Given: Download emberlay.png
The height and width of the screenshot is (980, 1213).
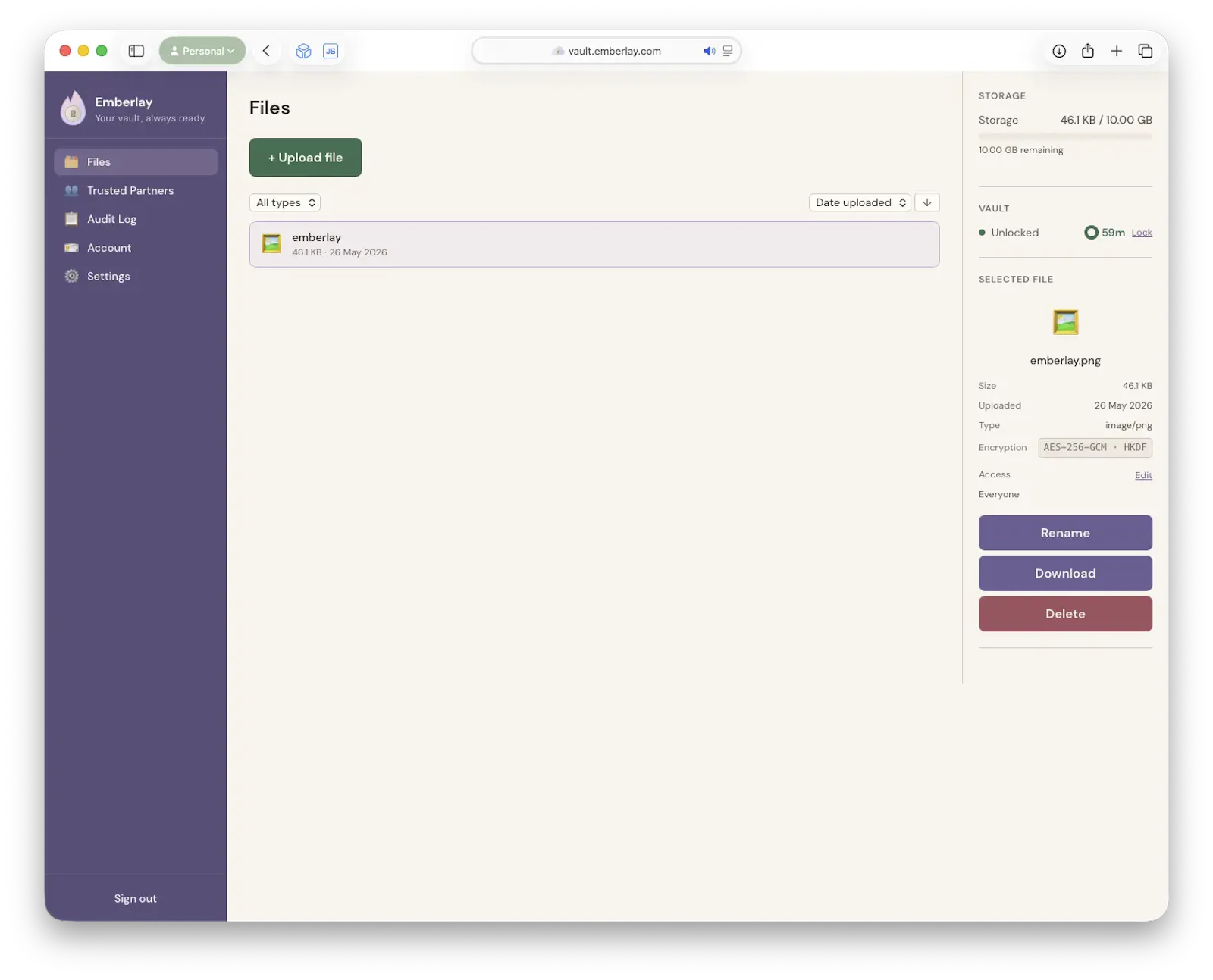Looking at the screenshot, I should coord(1064,573).
